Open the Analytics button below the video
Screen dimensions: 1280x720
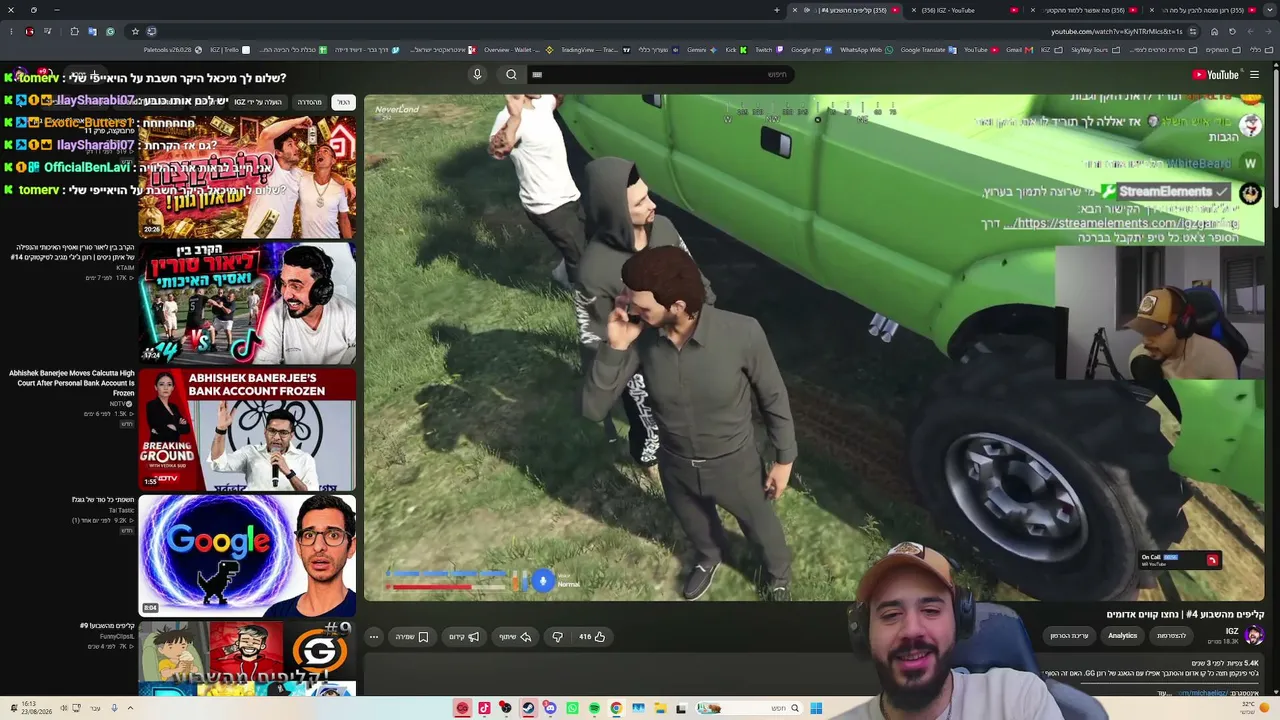click(1122, 635)
